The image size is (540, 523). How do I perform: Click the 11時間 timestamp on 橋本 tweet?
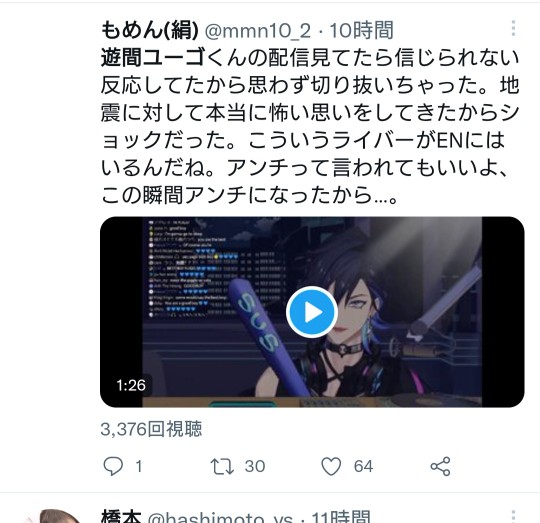[x=341, y=517]
